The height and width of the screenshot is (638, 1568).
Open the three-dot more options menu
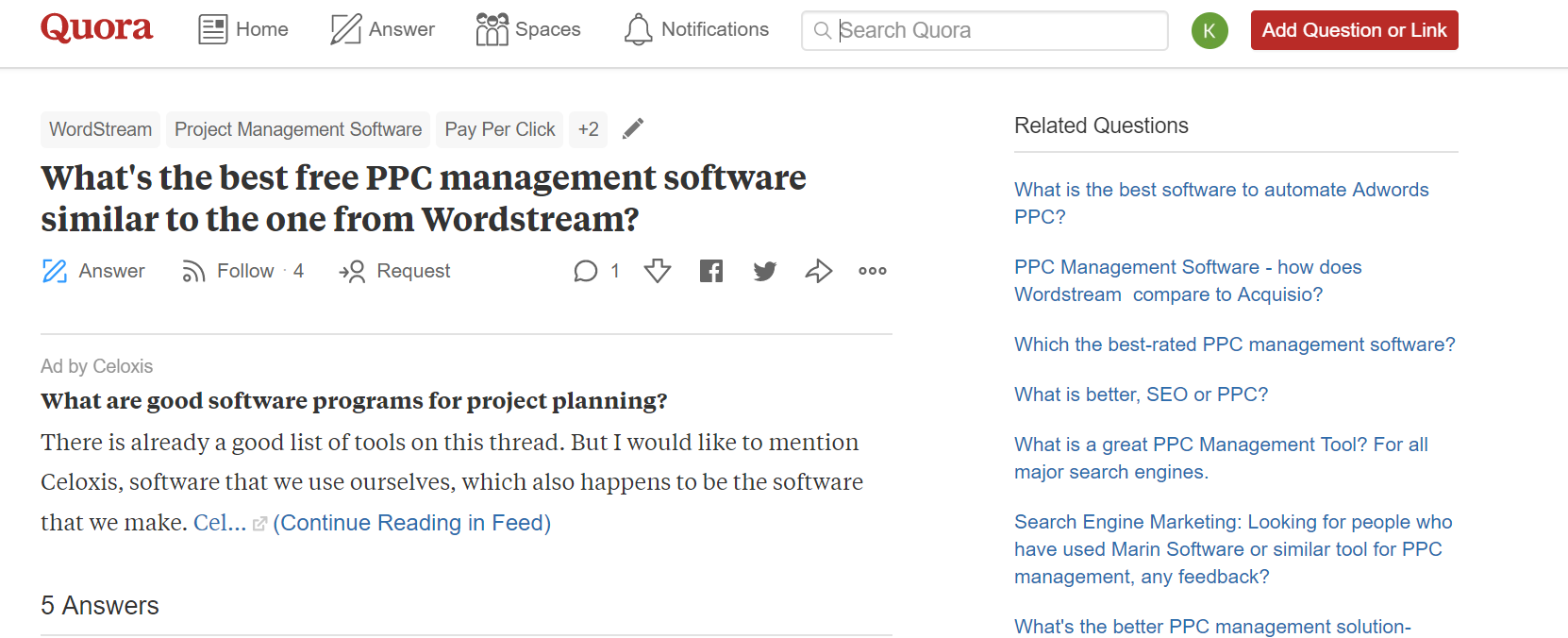[872, 272]
